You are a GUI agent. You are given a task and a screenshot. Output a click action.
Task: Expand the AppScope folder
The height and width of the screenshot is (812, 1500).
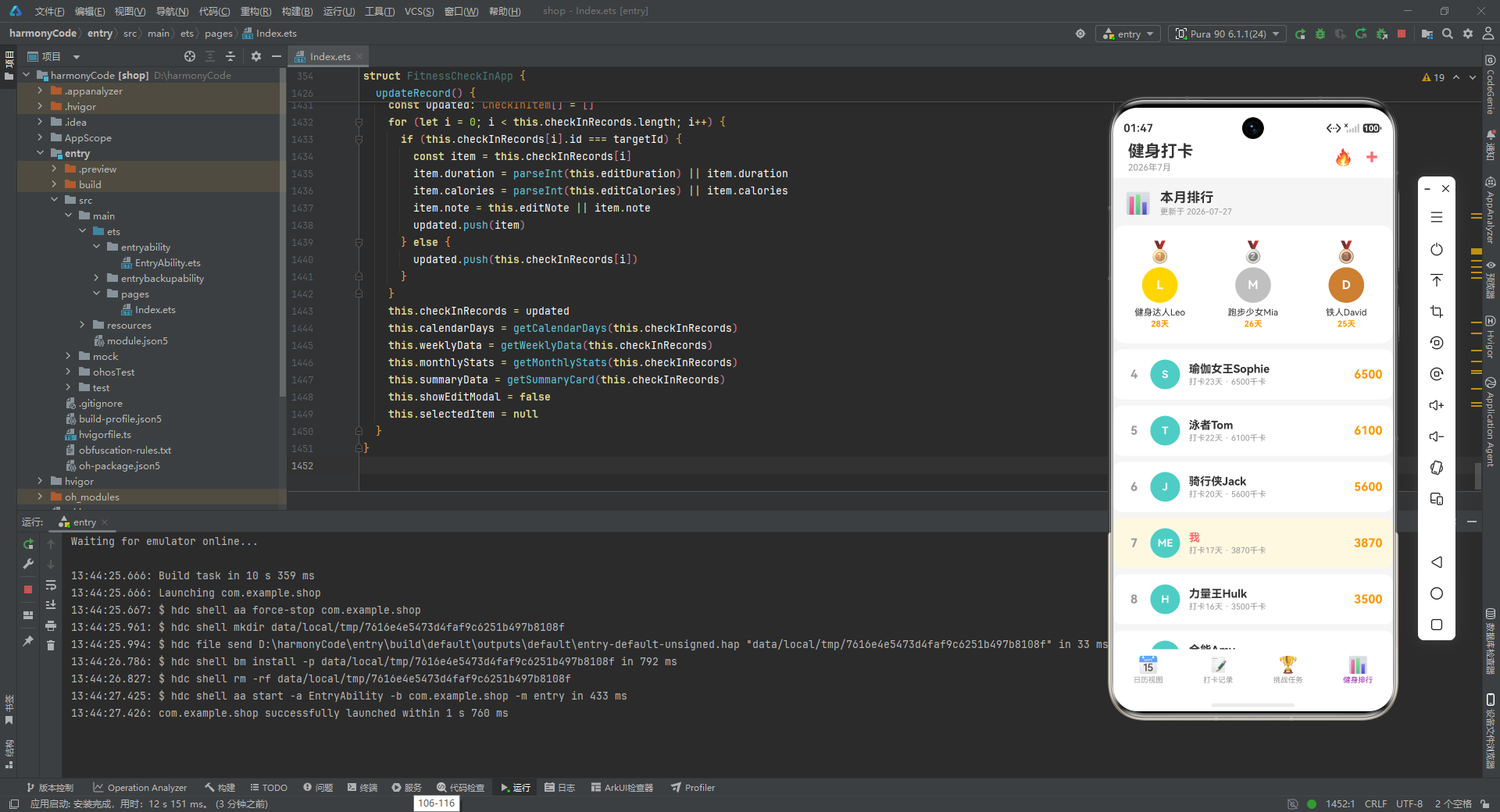click(x=40, y=137)
